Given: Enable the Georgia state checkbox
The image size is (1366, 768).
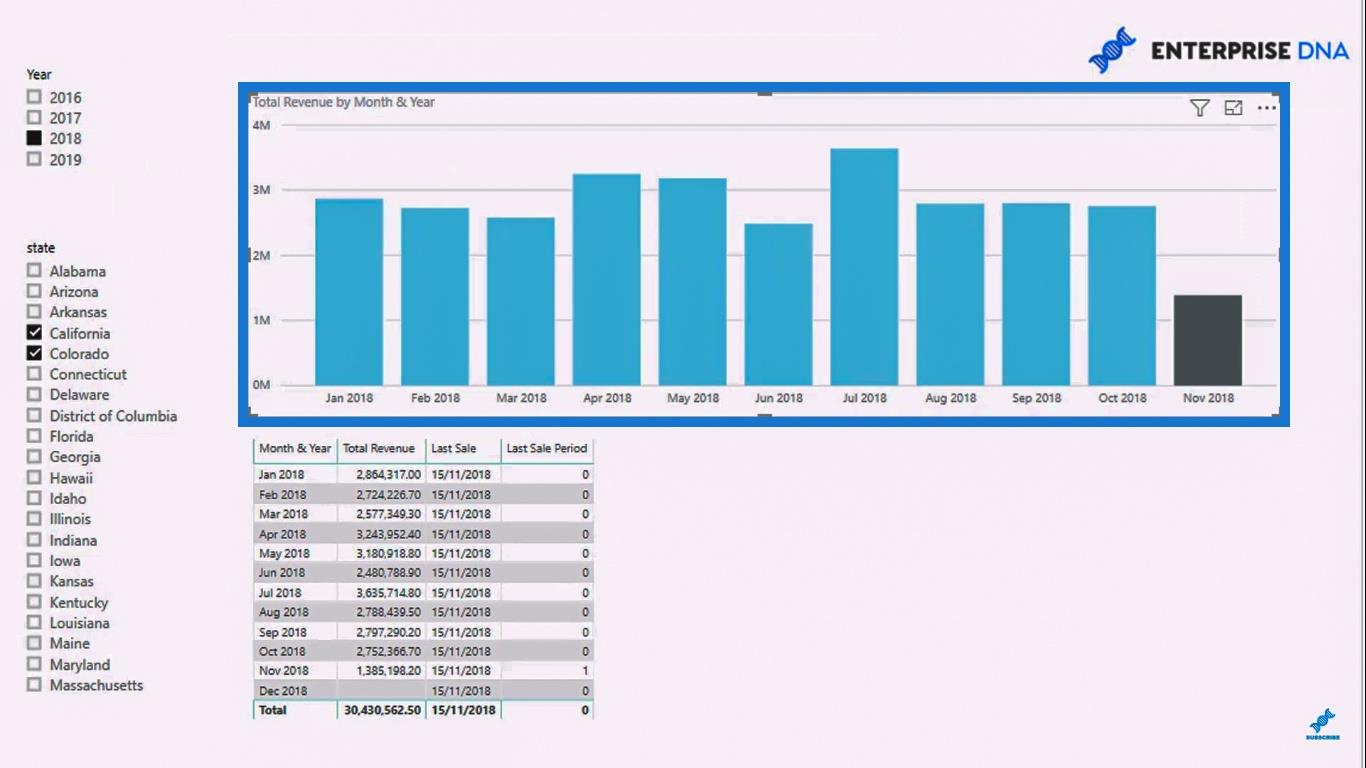Looking at the screenshot, I should coord(35,457).
